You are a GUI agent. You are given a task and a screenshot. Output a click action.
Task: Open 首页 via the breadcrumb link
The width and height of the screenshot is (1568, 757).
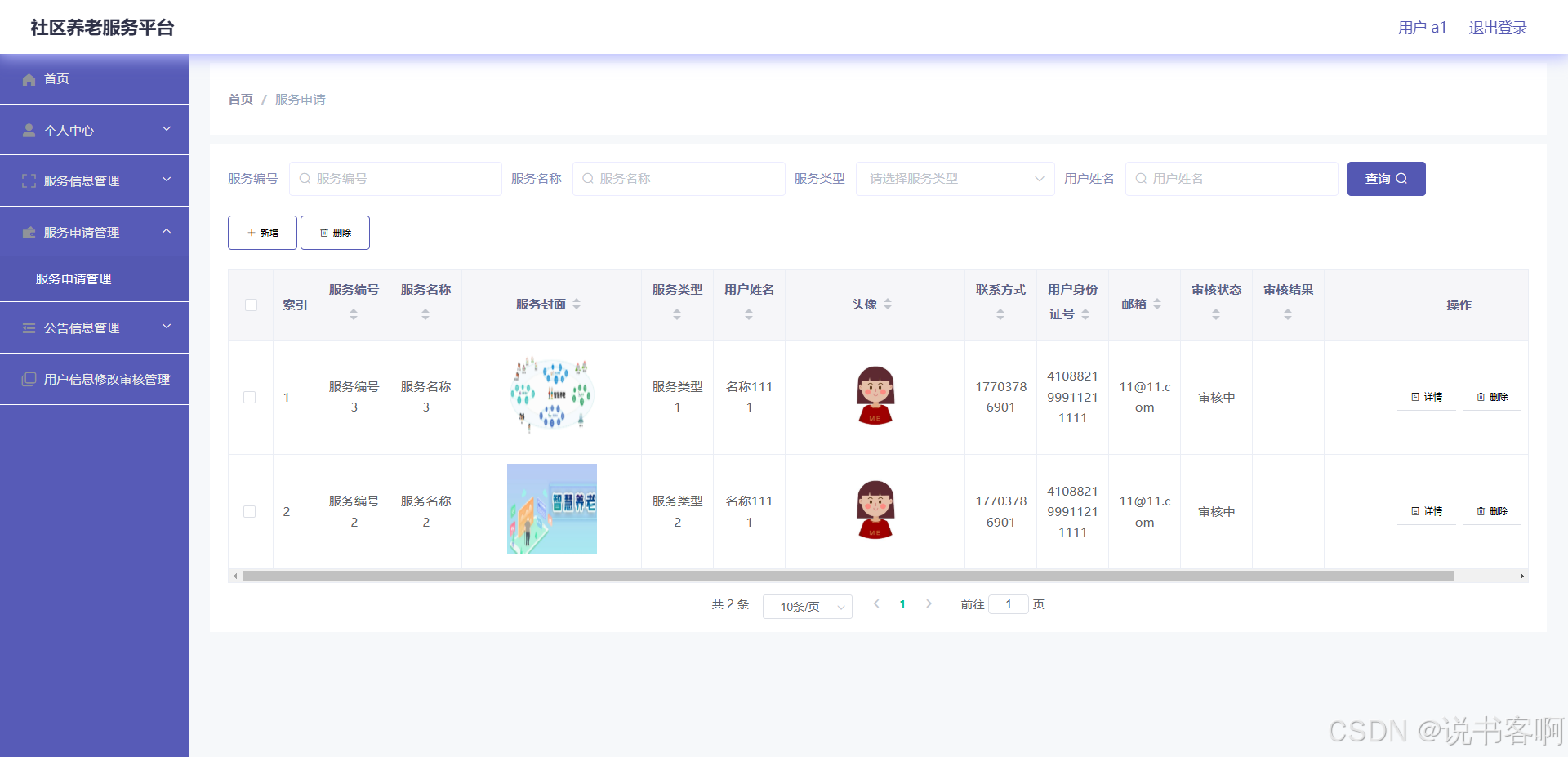[x=240, y=99]
